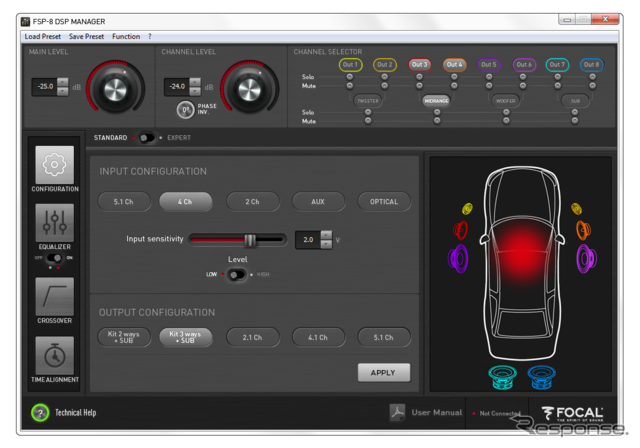The width and height of the screenshot is (640, 448).
Task: Increase the Channel Level with up arrow
Action: (195, 82)
